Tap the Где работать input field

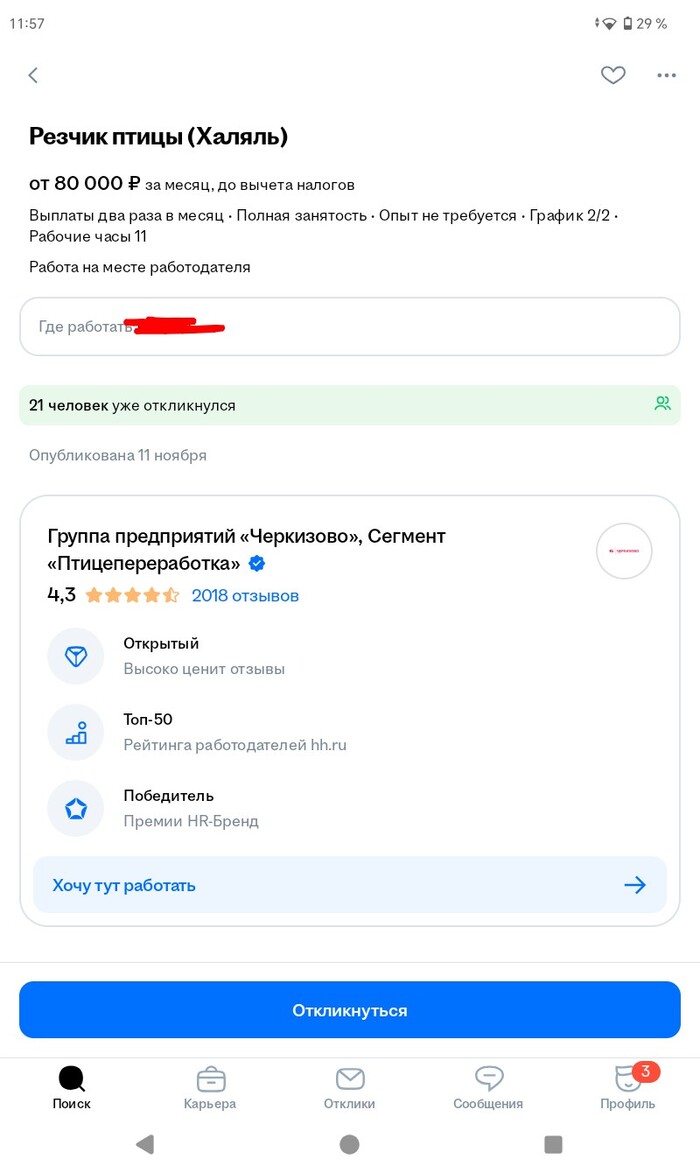pyautogui.click(x=350, y=326)
